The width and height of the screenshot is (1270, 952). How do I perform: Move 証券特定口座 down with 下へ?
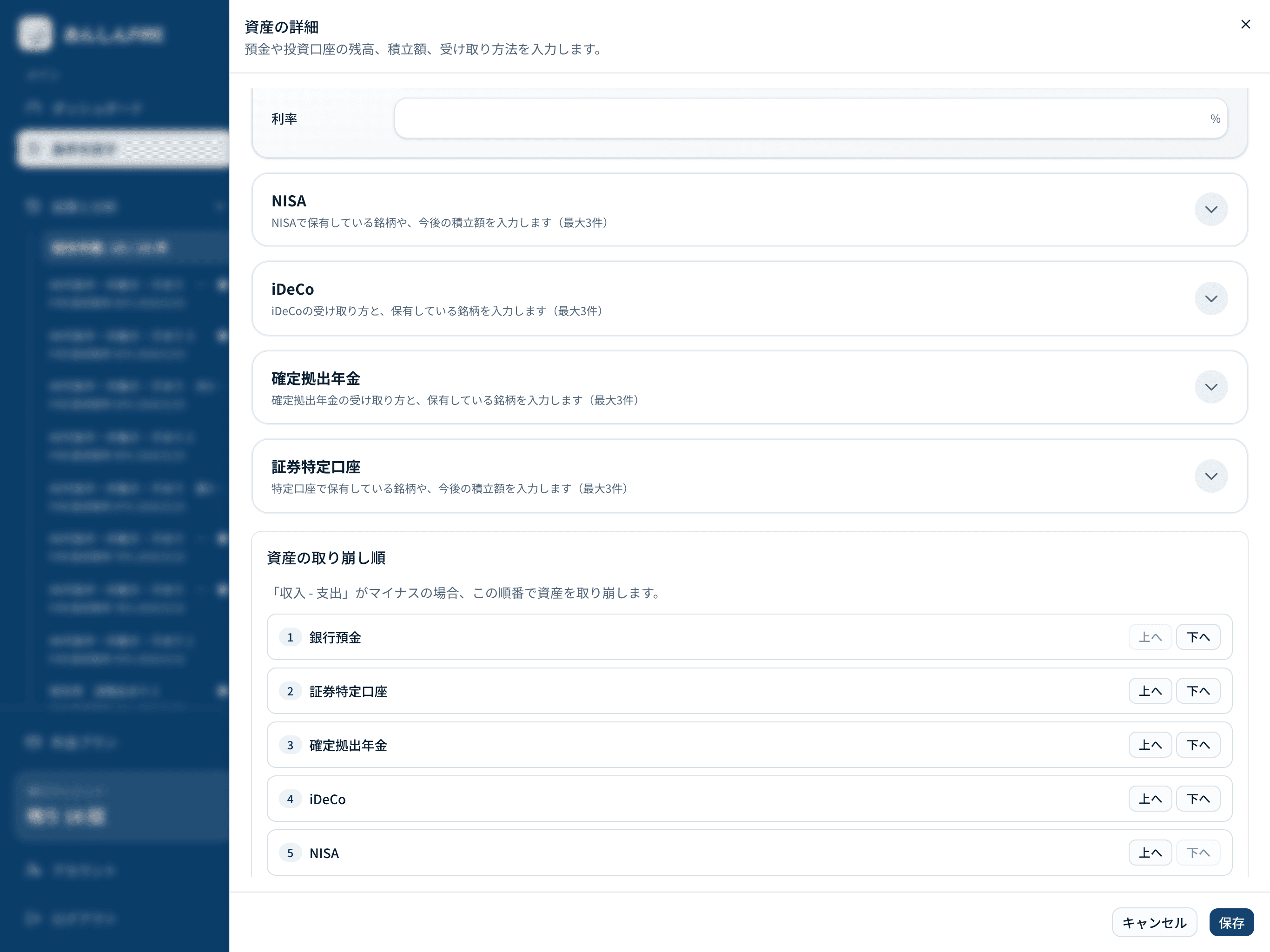tap(1197, 691)
